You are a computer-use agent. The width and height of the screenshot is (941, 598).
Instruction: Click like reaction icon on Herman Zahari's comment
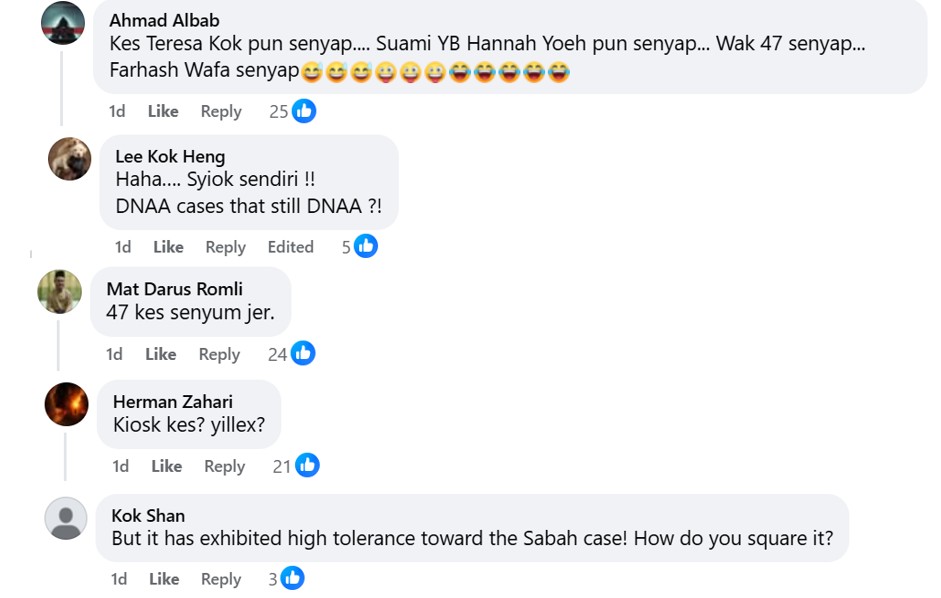pyautogui.click(x=307, y=465)
